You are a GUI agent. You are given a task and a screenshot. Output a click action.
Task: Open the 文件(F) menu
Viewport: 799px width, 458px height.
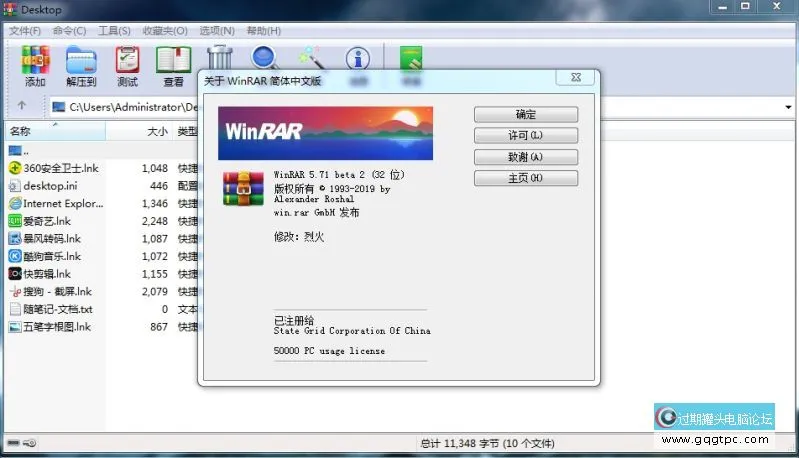click(x=24, y=31)
